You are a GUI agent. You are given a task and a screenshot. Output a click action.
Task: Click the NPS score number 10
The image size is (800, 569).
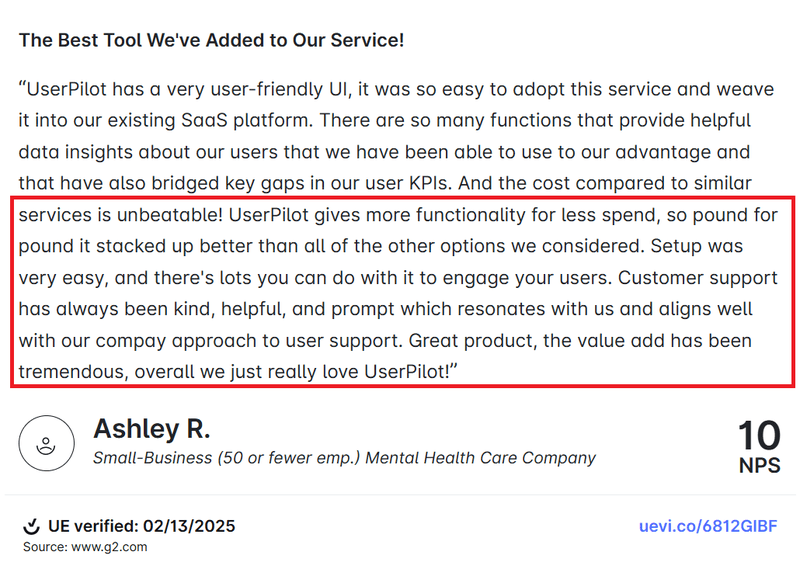[758, 436]
